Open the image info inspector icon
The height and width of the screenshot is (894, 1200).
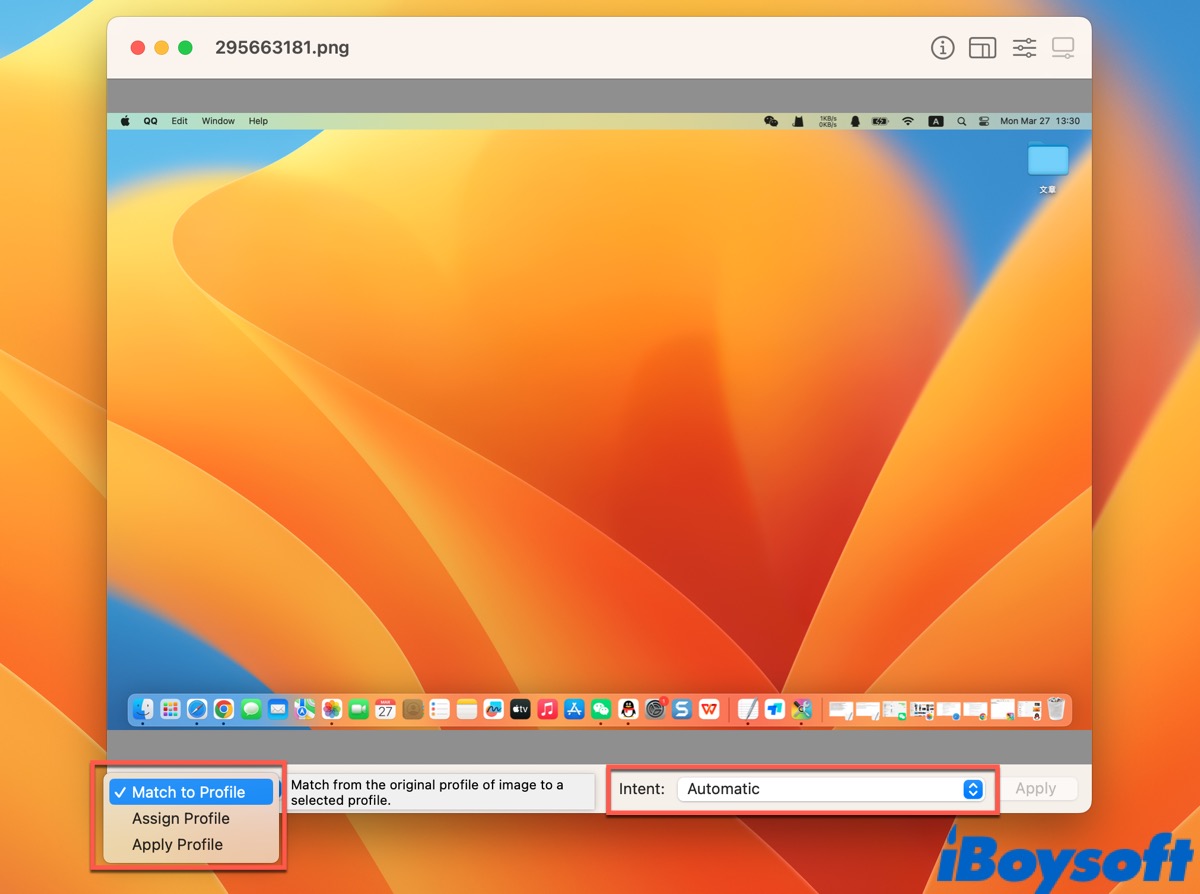tap(942, 48)
